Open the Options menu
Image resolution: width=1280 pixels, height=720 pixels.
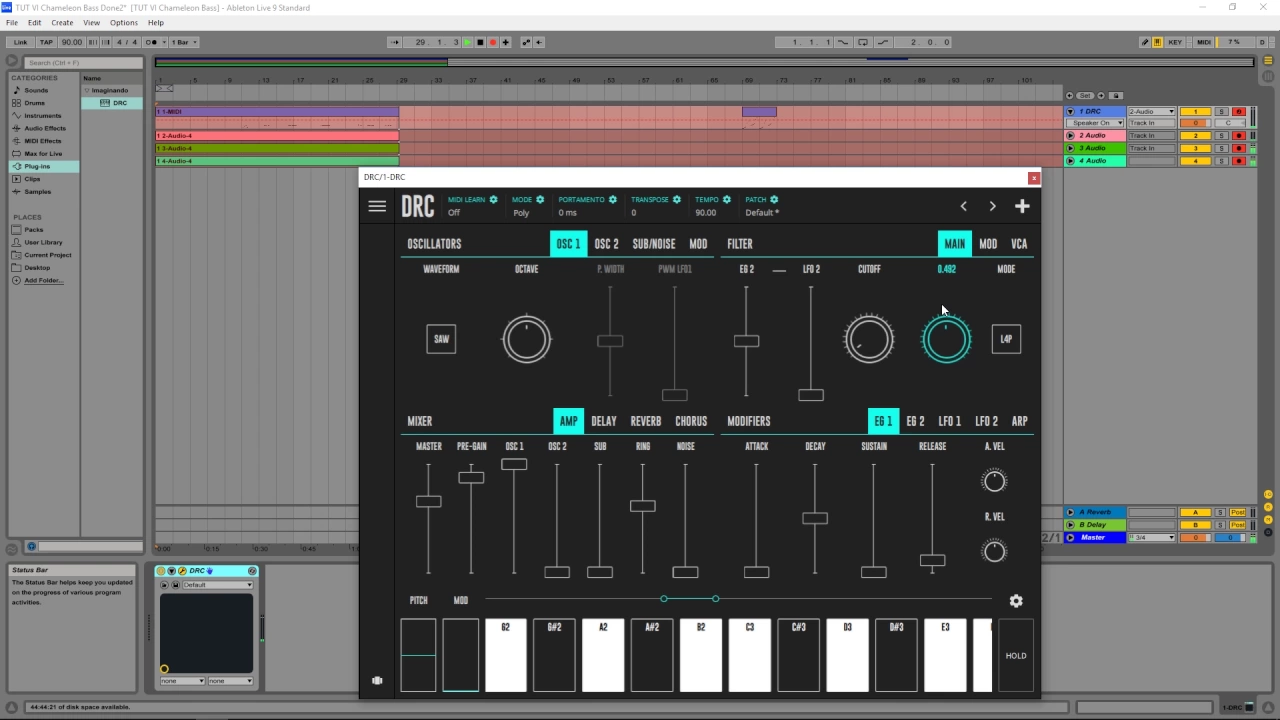point(124,22)
